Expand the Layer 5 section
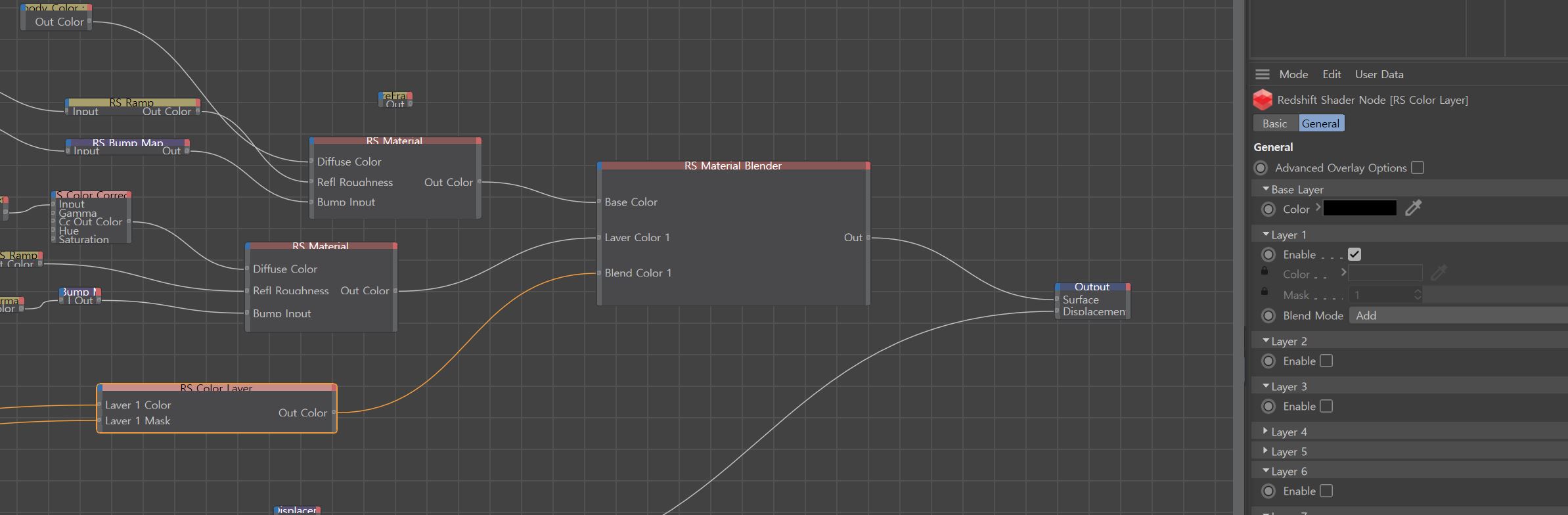 [1266, 451]
